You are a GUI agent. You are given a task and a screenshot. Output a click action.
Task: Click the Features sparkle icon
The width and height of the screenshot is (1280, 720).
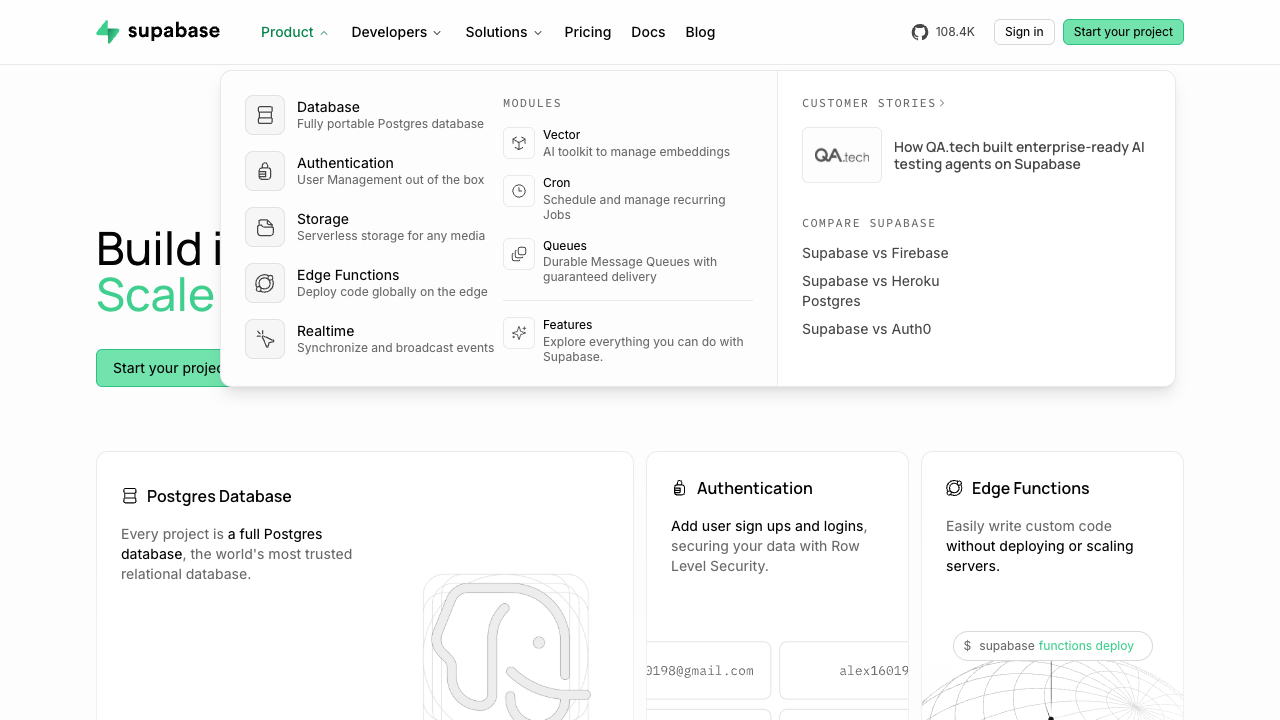[519, 333]
